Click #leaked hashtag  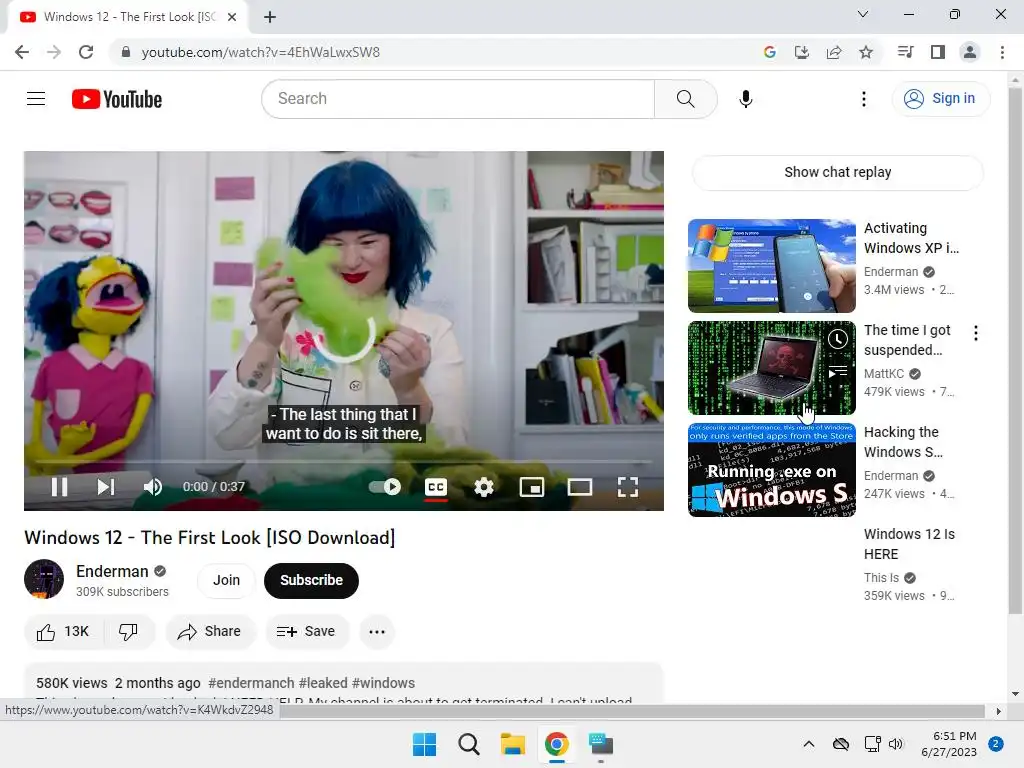323,683
